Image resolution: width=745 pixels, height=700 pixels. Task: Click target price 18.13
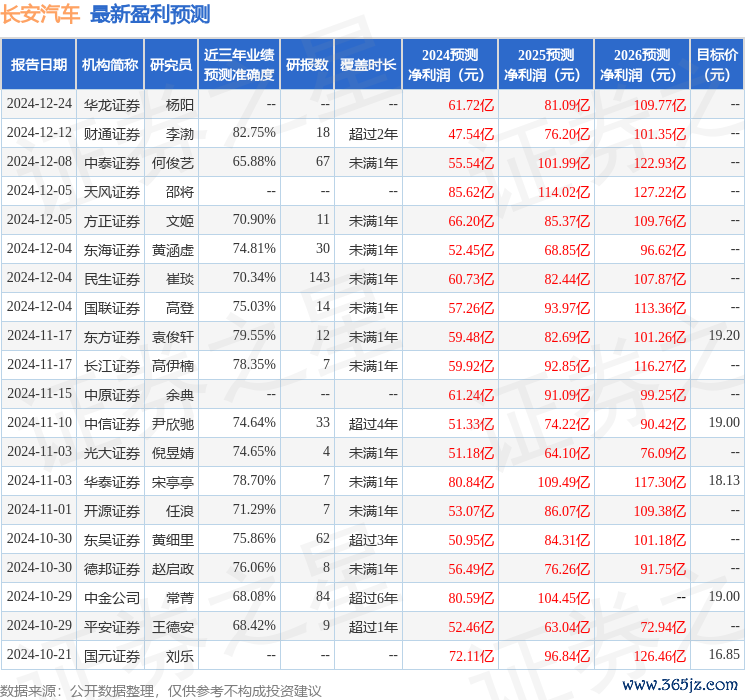724,480
